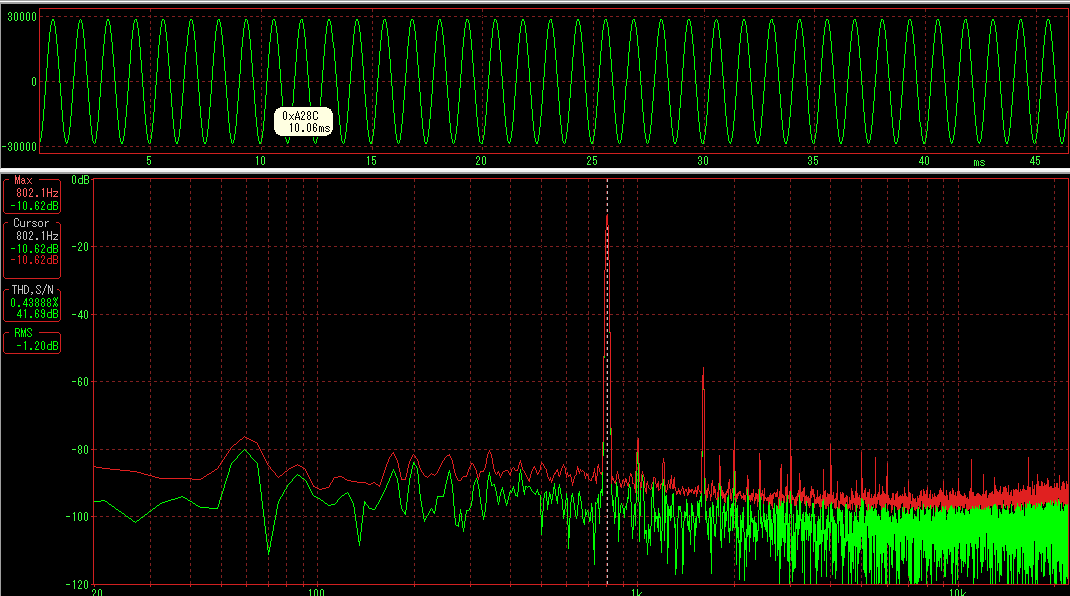The image size is (1070, 596).
Task: Click the THD,S/N panel label
Action: click(x=32, y=290)
